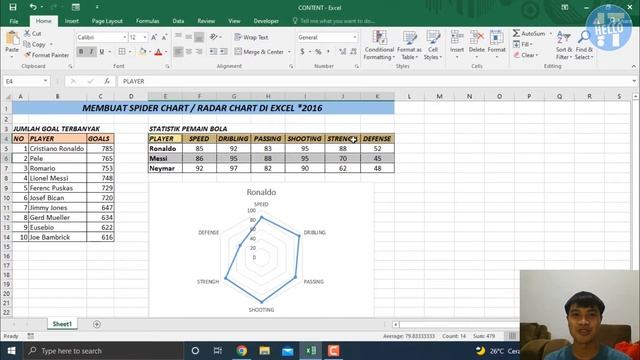Screen dimensions: 640x360
Task: Click AutoSum
Action: (529, 33)
